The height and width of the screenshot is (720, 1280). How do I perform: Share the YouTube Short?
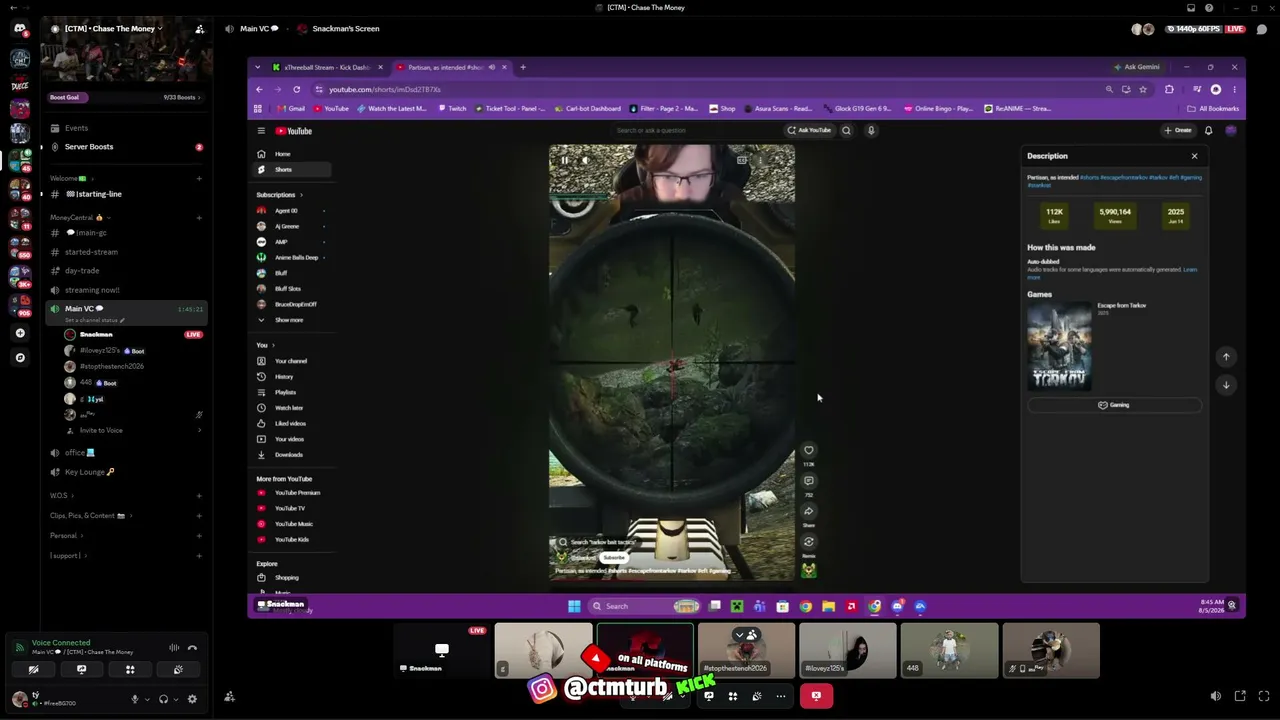tap(809, 512)
